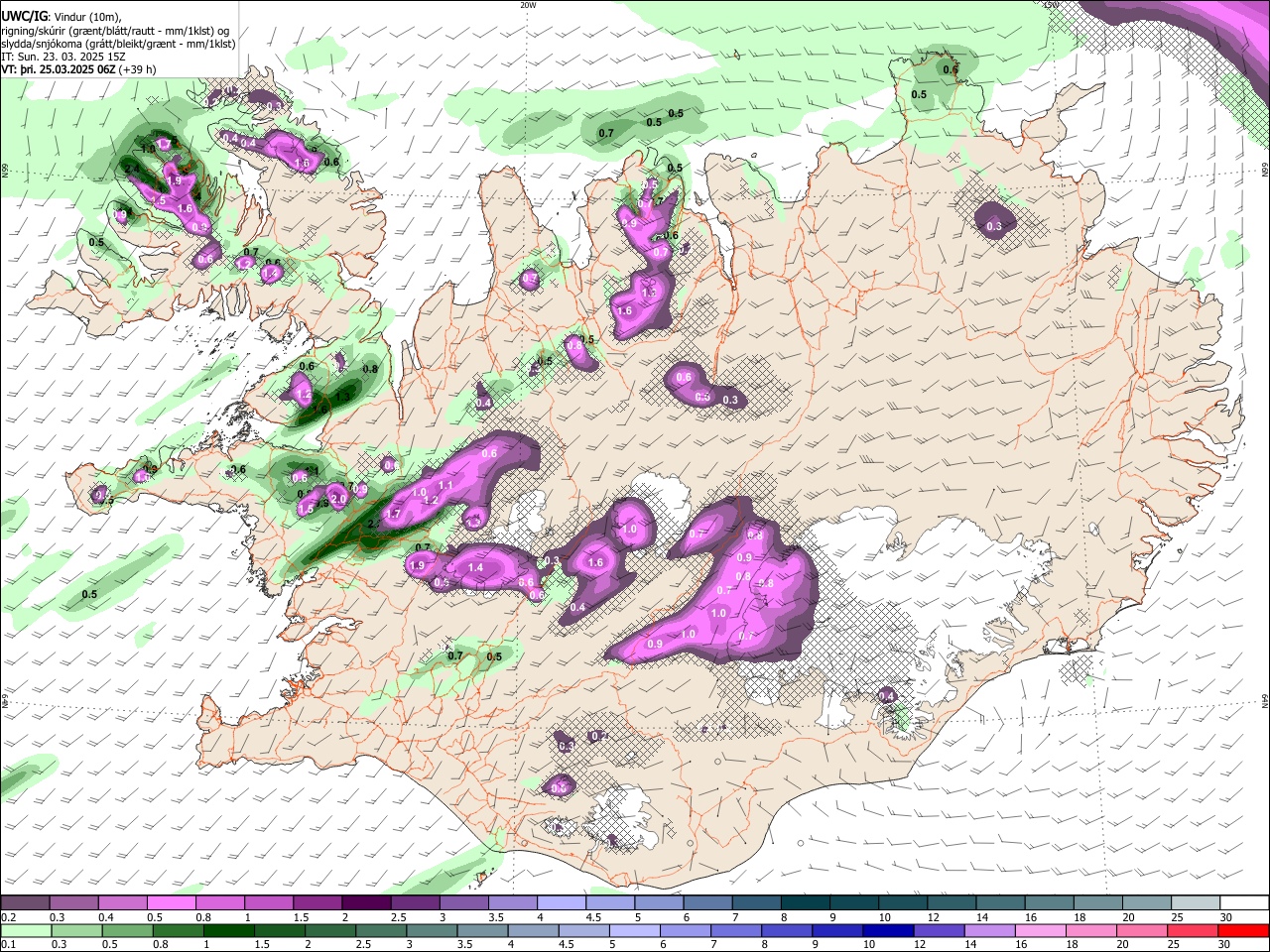Image resolution: width=1270 pixels, height=952 pixels.
Task: Select the bright pink swatch between 0.5 and 0.8
Action: point(171,903)
